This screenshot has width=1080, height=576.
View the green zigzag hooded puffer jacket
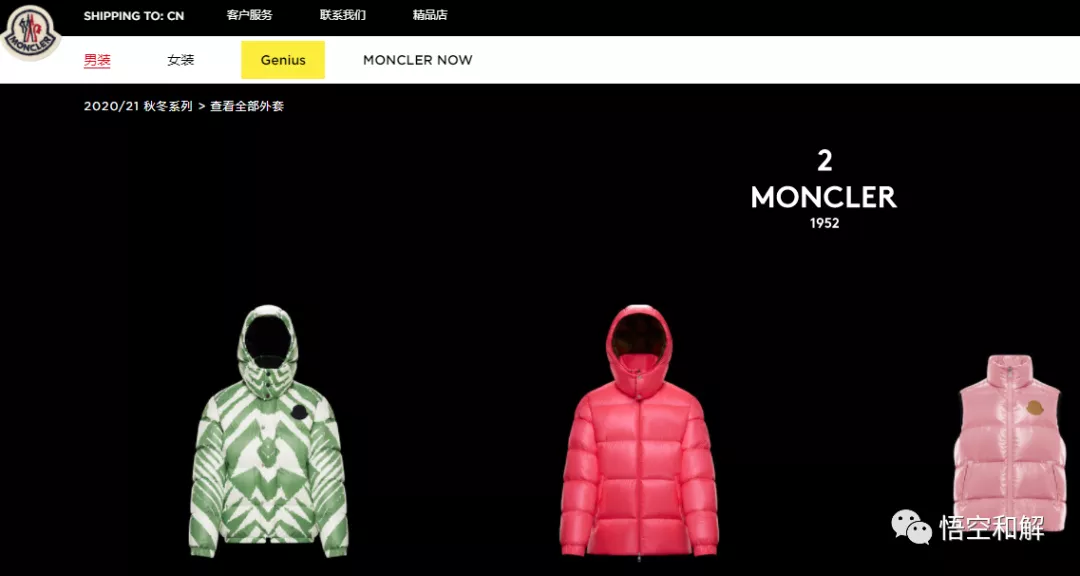tap(269, 431)
